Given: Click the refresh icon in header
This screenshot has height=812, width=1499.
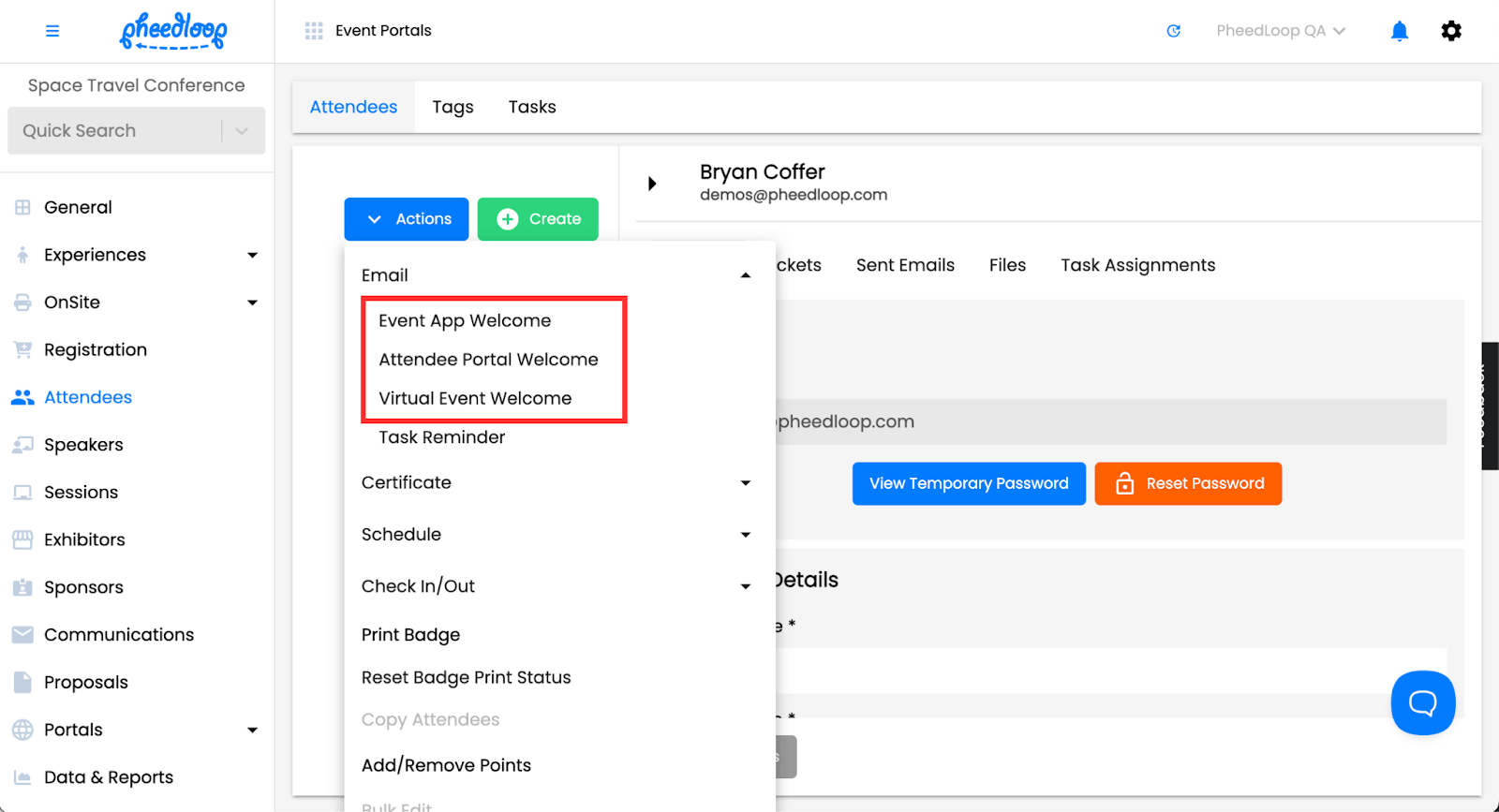Looking at the screenshot, I should (1173, 31).
